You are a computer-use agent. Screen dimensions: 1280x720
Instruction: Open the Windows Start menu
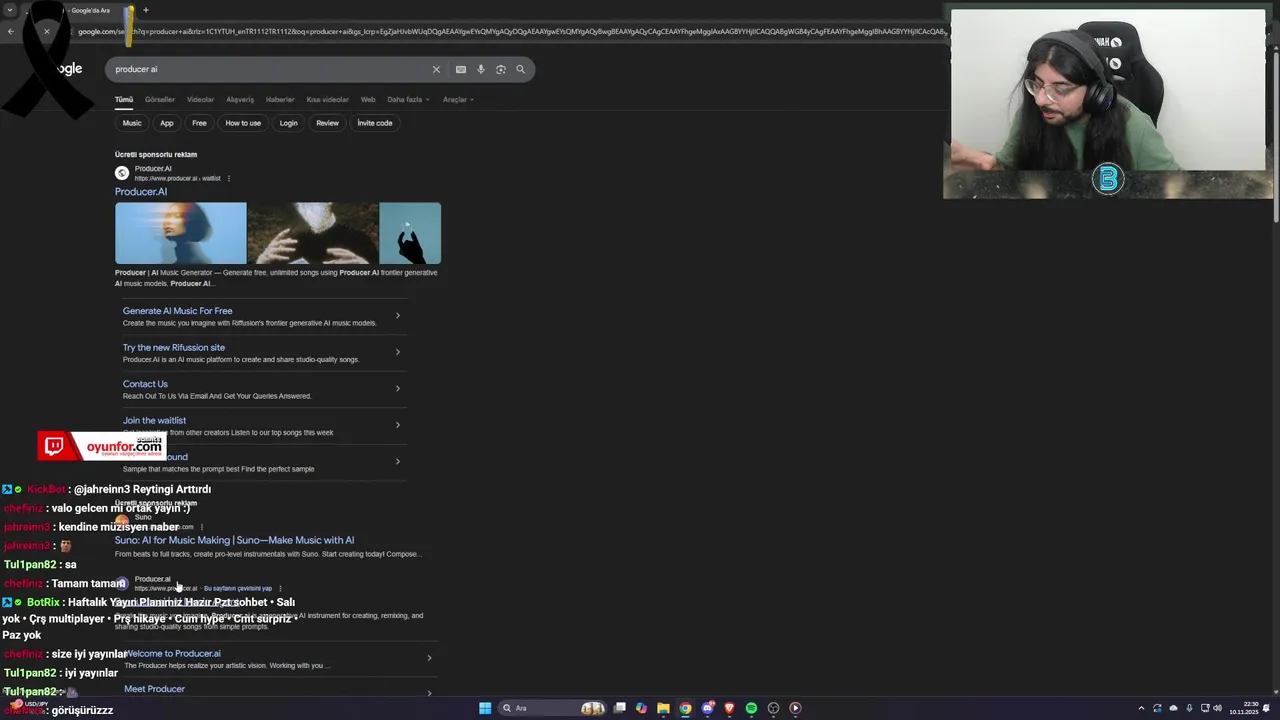(485, 708)
